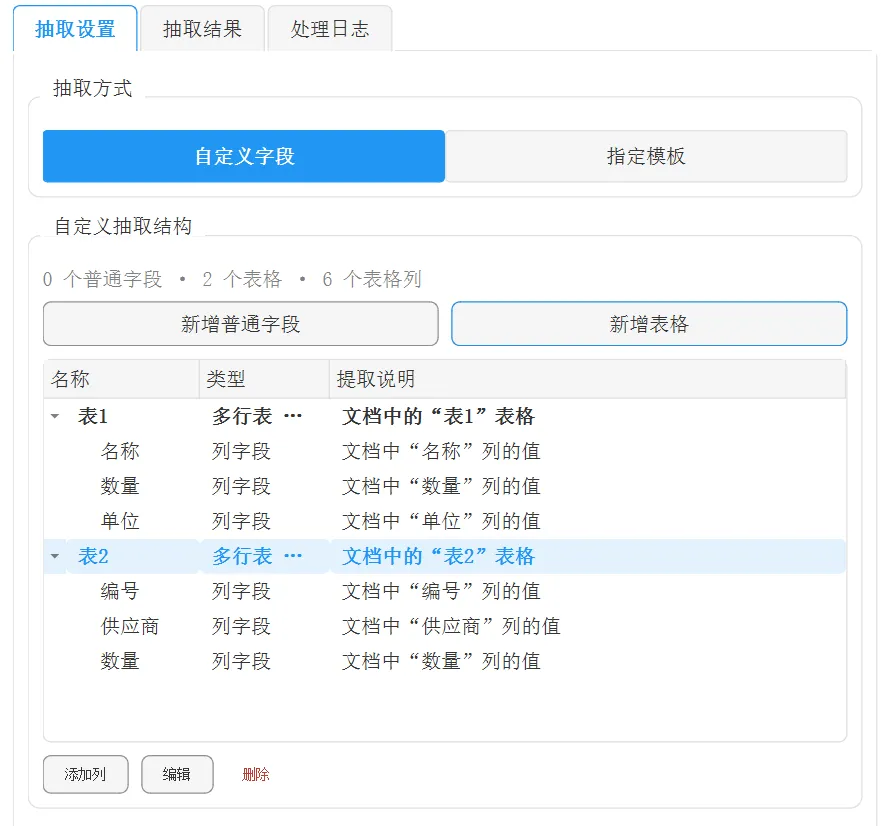Image resolution: width=885 pixels, height=826 pixels.
Task: Collapse the 表2 tree node
Action: [x=55, y=556]
